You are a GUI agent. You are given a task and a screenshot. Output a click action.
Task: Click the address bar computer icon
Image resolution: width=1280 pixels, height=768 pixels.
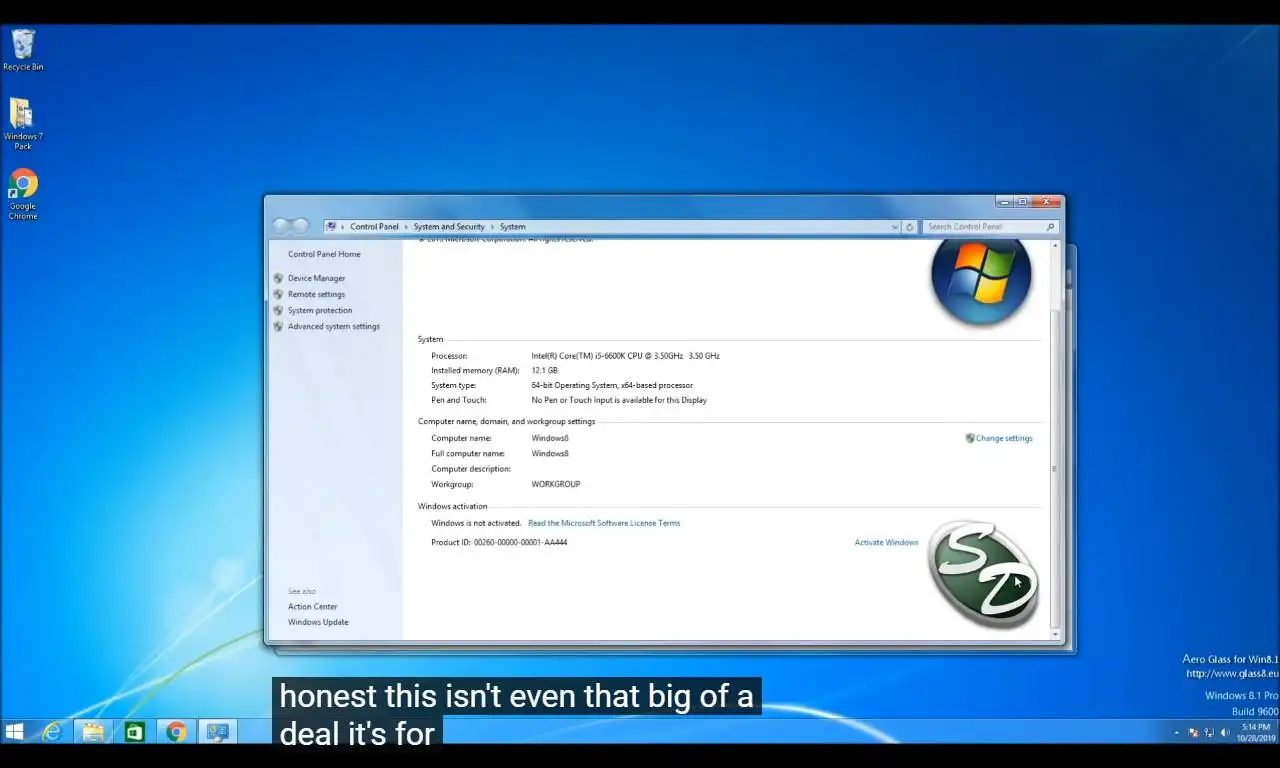tap(331, 227)
